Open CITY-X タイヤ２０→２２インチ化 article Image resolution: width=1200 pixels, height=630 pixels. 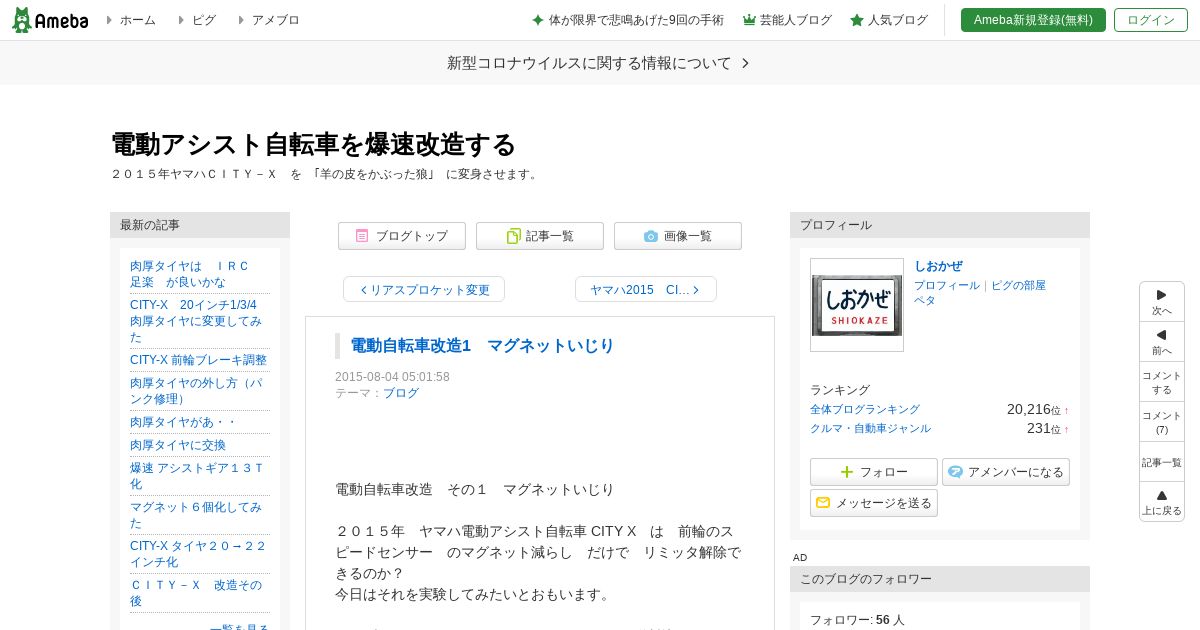198,554
